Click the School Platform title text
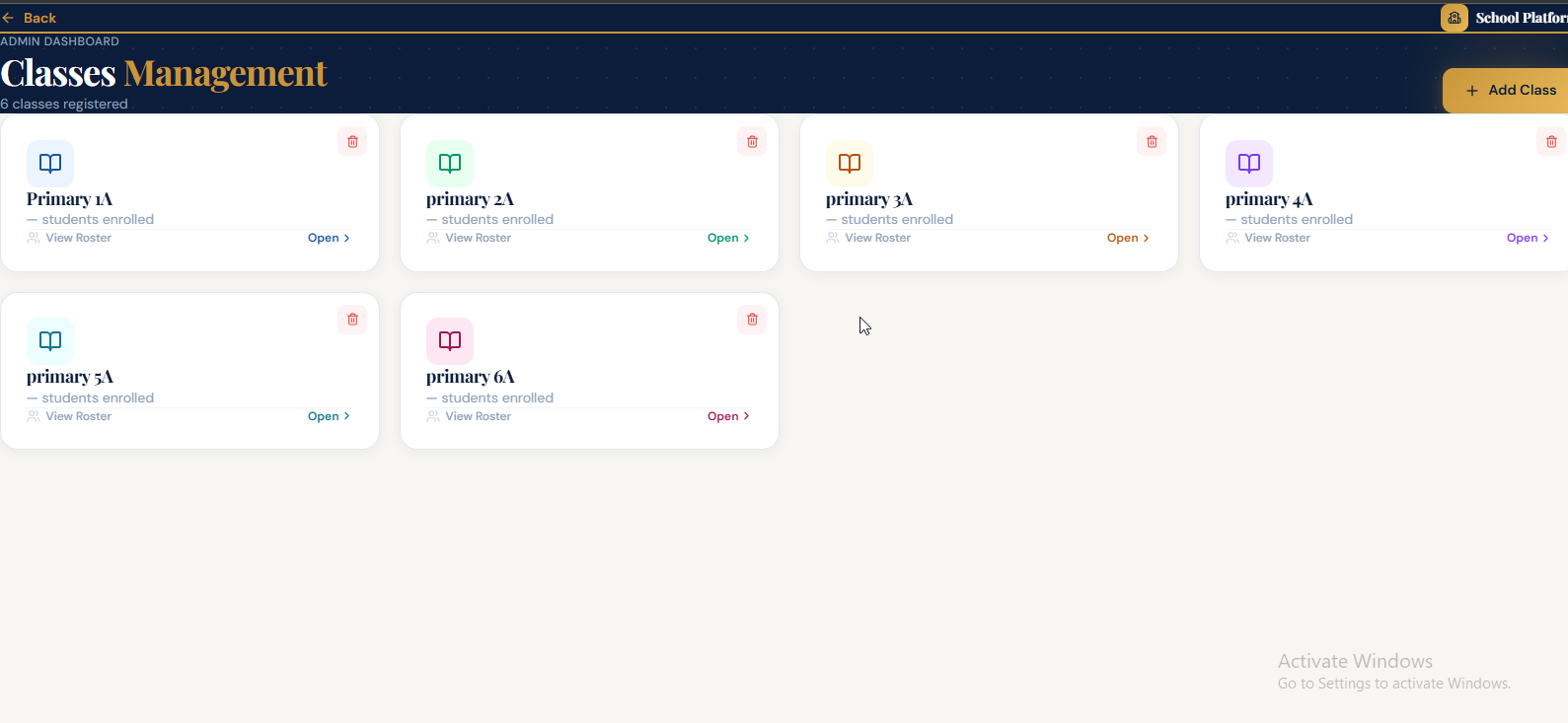The width and height of the screenshot is (1568, 723). point(1521,18)
